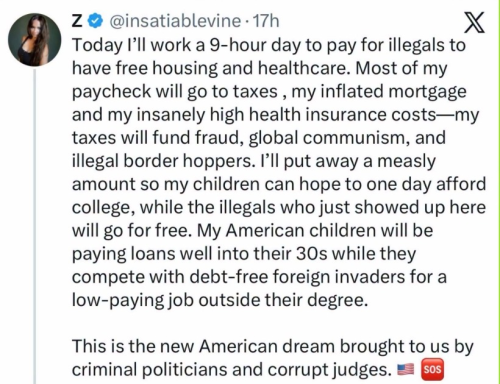Open the 17h timestamp permalink

click(266, 21)
